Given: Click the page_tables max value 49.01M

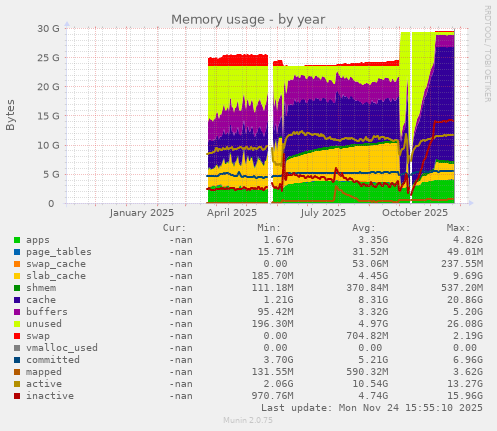Looking at the screenshot, I should (x=465, y=252).
